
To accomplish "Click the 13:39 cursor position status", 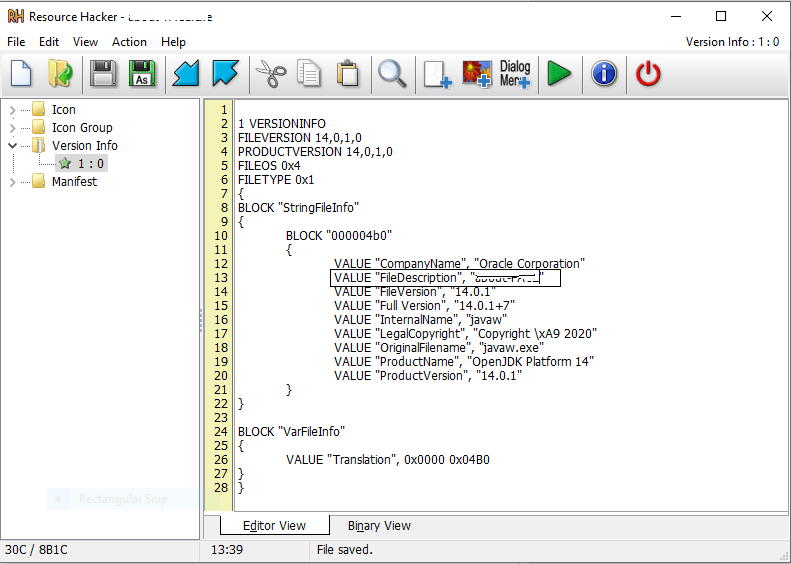I will tap(227, 549).
